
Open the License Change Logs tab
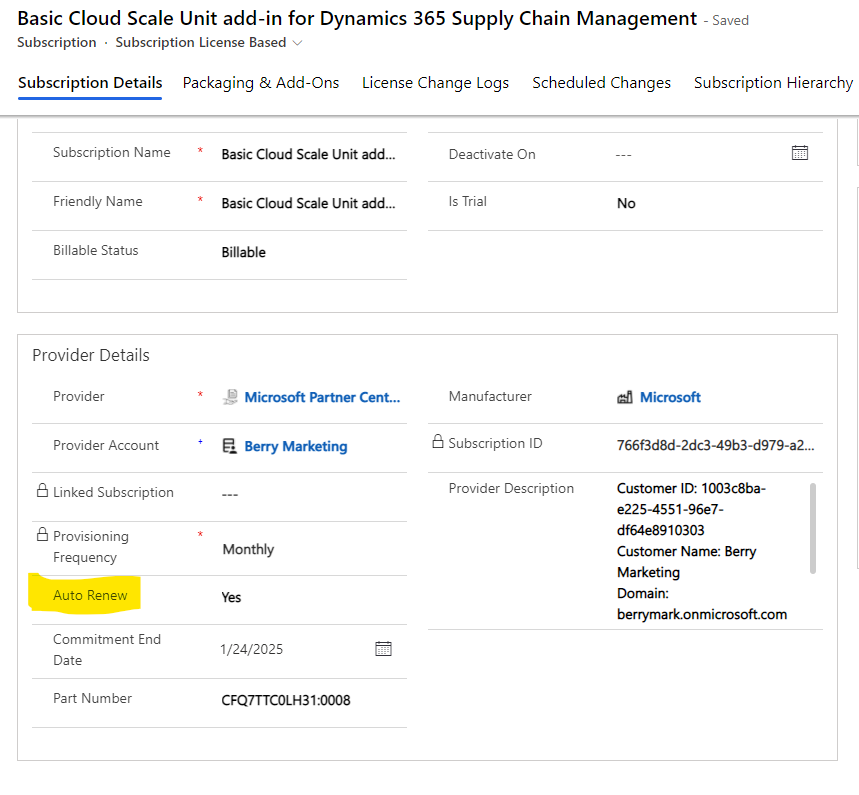coord(436,83)
